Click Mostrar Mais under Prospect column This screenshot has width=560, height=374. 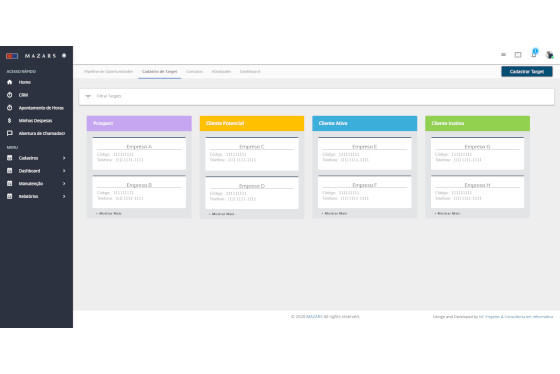[109, 213]
